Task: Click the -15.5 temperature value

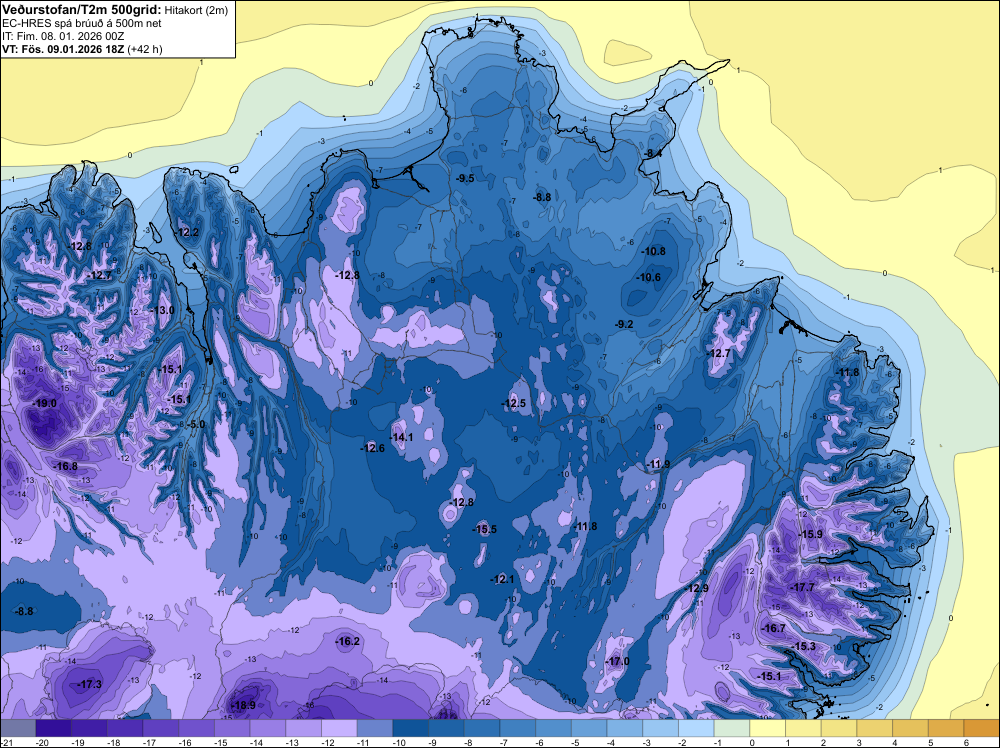Action: pyautogui.click(x=485, y=529)
